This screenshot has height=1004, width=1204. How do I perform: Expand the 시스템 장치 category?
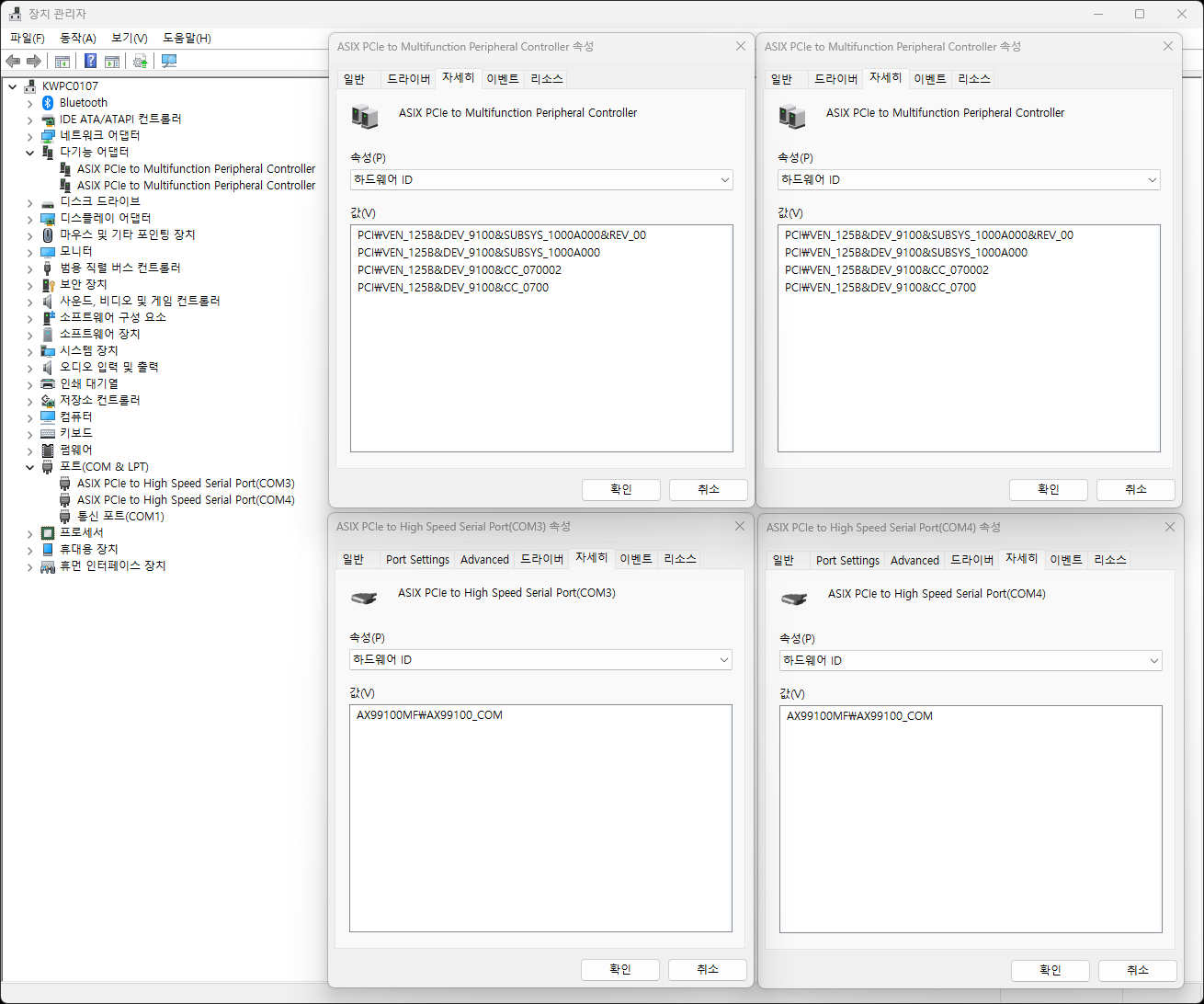(29, 351)
